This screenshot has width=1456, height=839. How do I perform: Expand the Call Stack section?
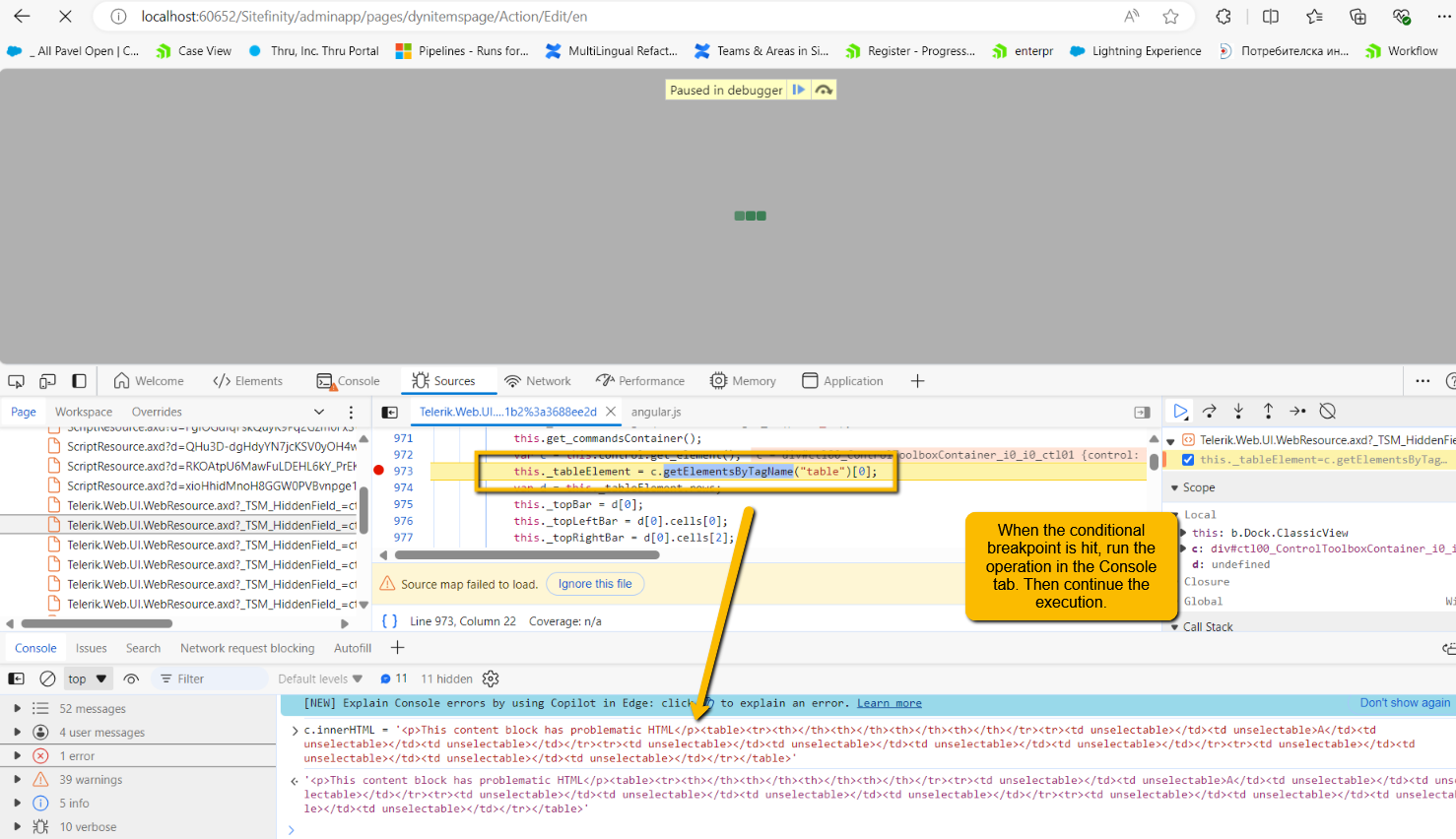(1174, 626)
